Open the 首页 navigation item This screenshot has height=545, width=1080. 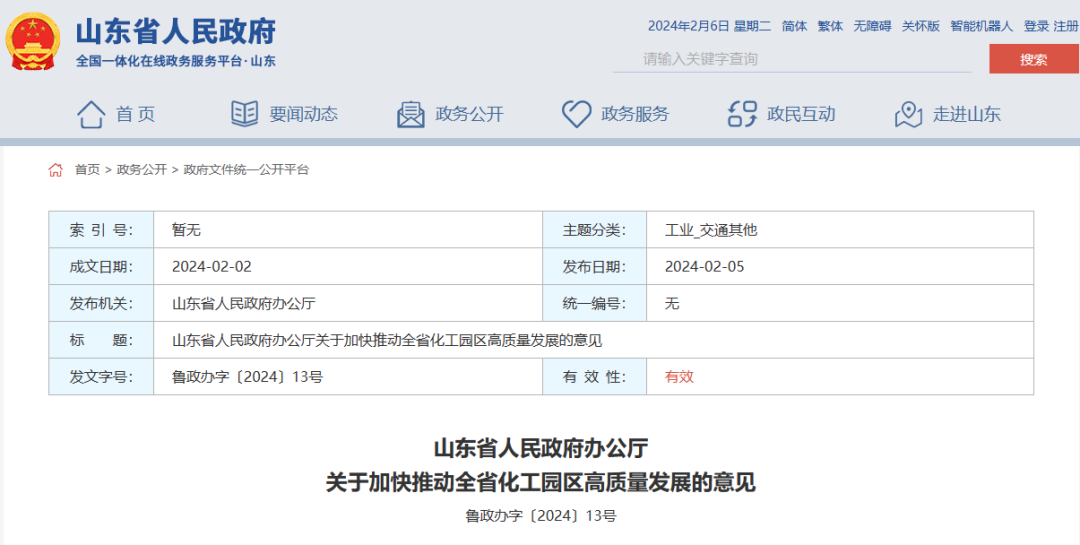click(x=136, y=114)
